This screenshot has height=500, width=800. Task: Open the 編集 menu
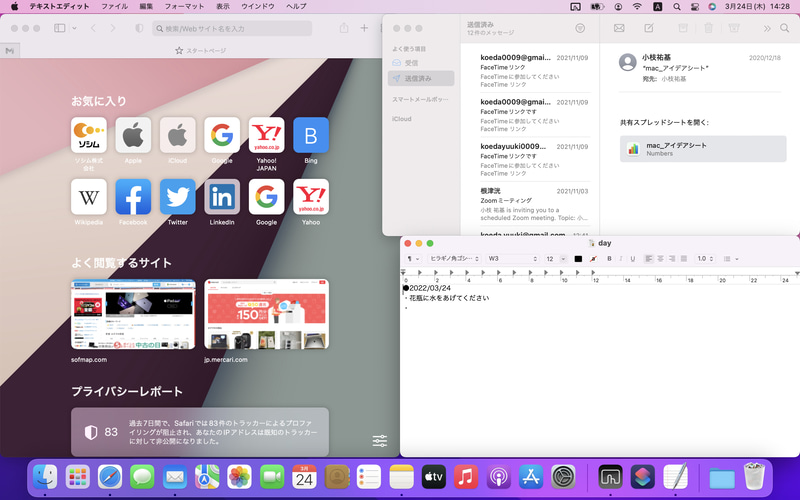click(146, 7)
